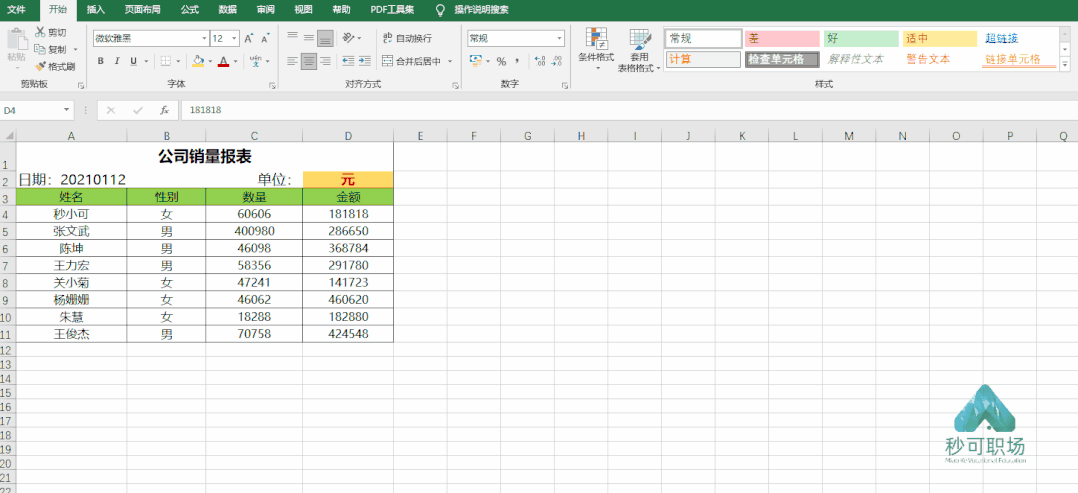Align text right
Image resolution: width=1078 pixels, height=493 pixels.
click(325, 61)
